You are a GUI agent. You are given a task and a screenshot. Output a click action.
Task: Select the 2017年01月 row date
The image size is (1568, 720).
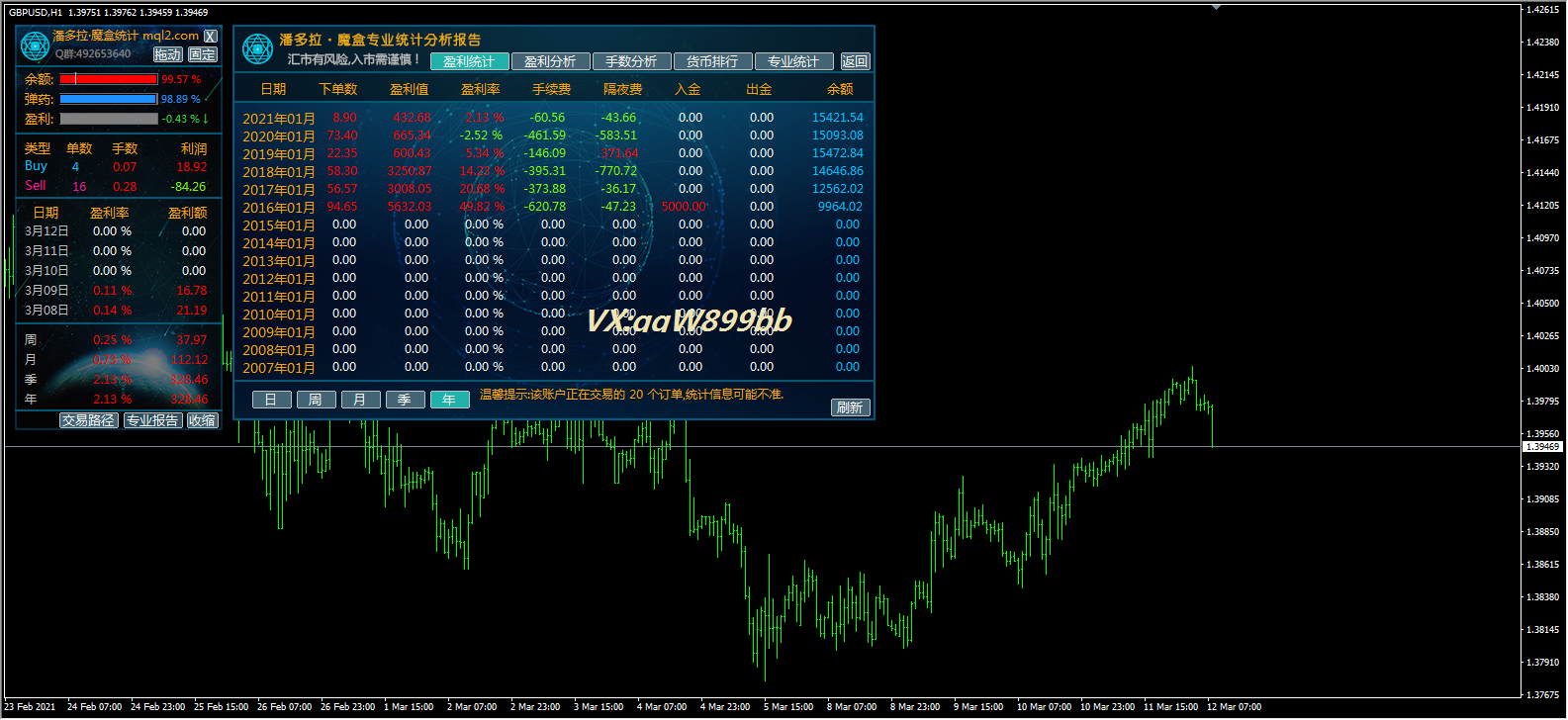tap(279, 190)
